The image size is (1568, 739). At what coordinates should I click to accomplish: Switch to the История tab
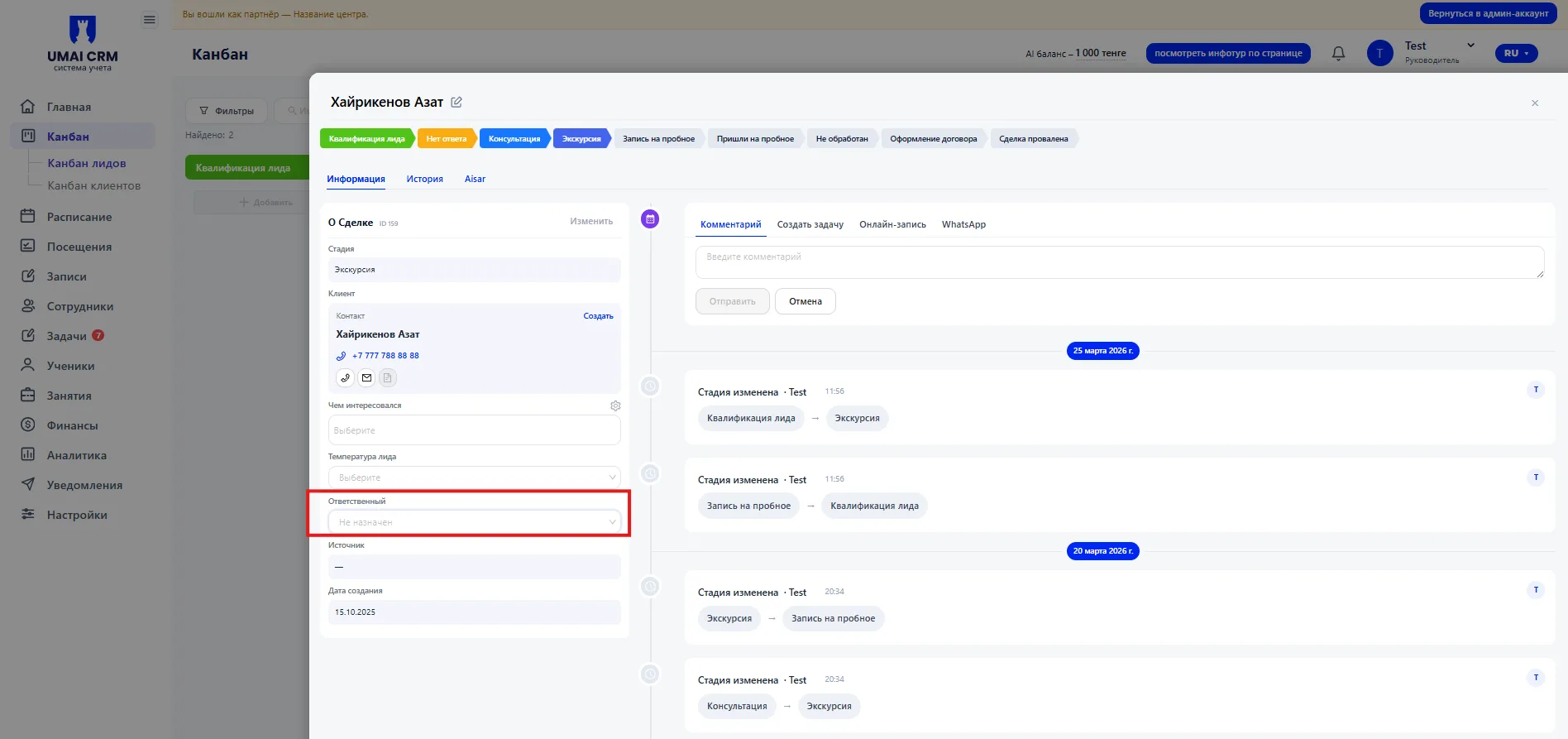pos(424,179)
